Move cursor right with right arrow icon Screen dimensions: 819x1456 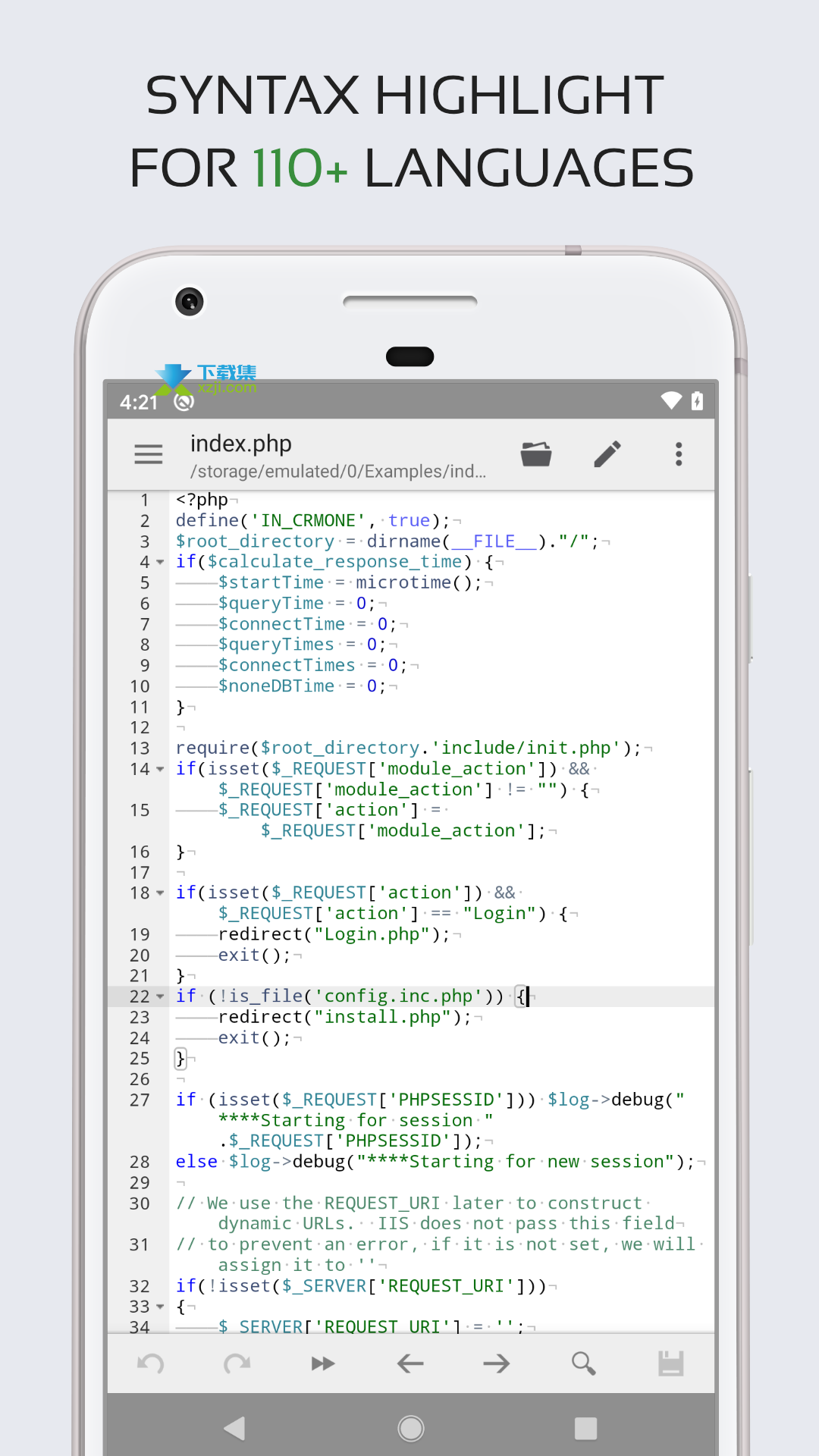pos(497,1363)
